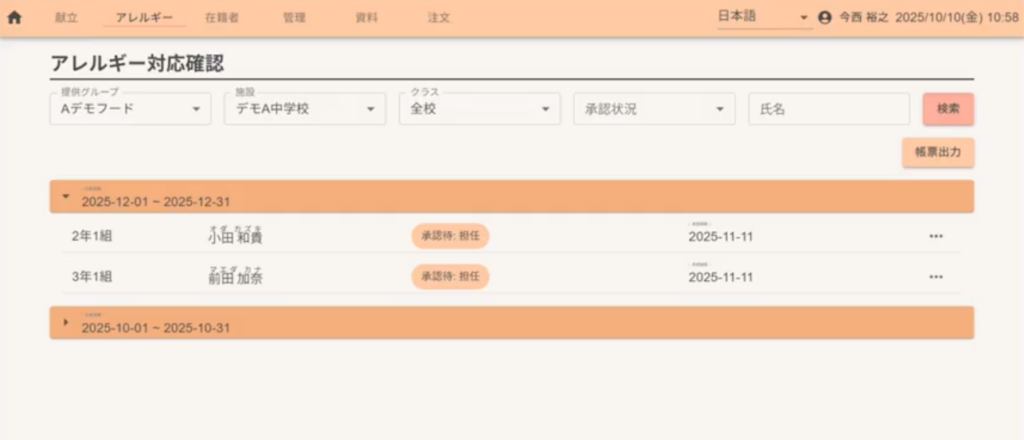This screenshot has width=1024, height=440.
Task: Change the language from the 日本語 selector
Action: [764, 18]
